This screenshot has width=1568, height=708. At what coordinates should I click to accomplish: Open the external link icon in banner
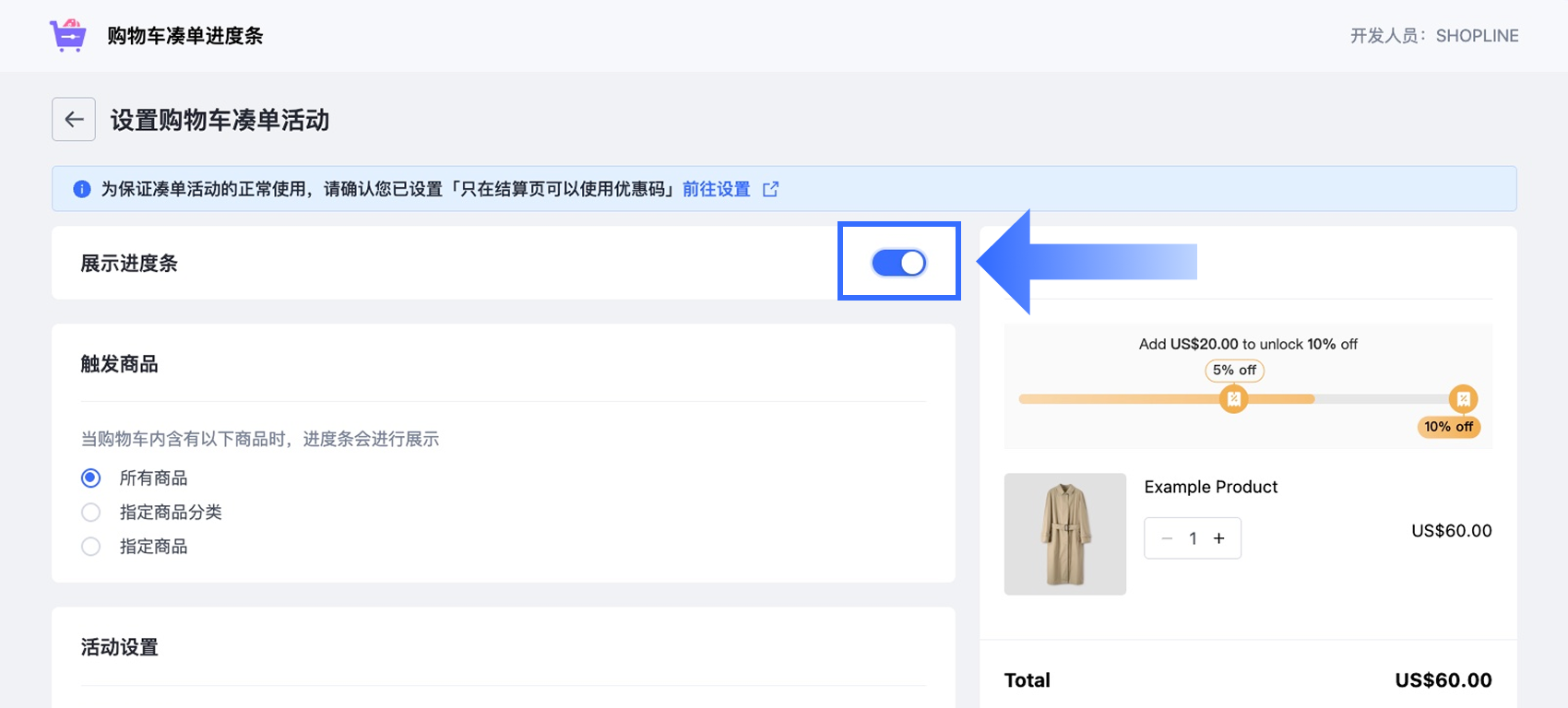coord(770,189)
